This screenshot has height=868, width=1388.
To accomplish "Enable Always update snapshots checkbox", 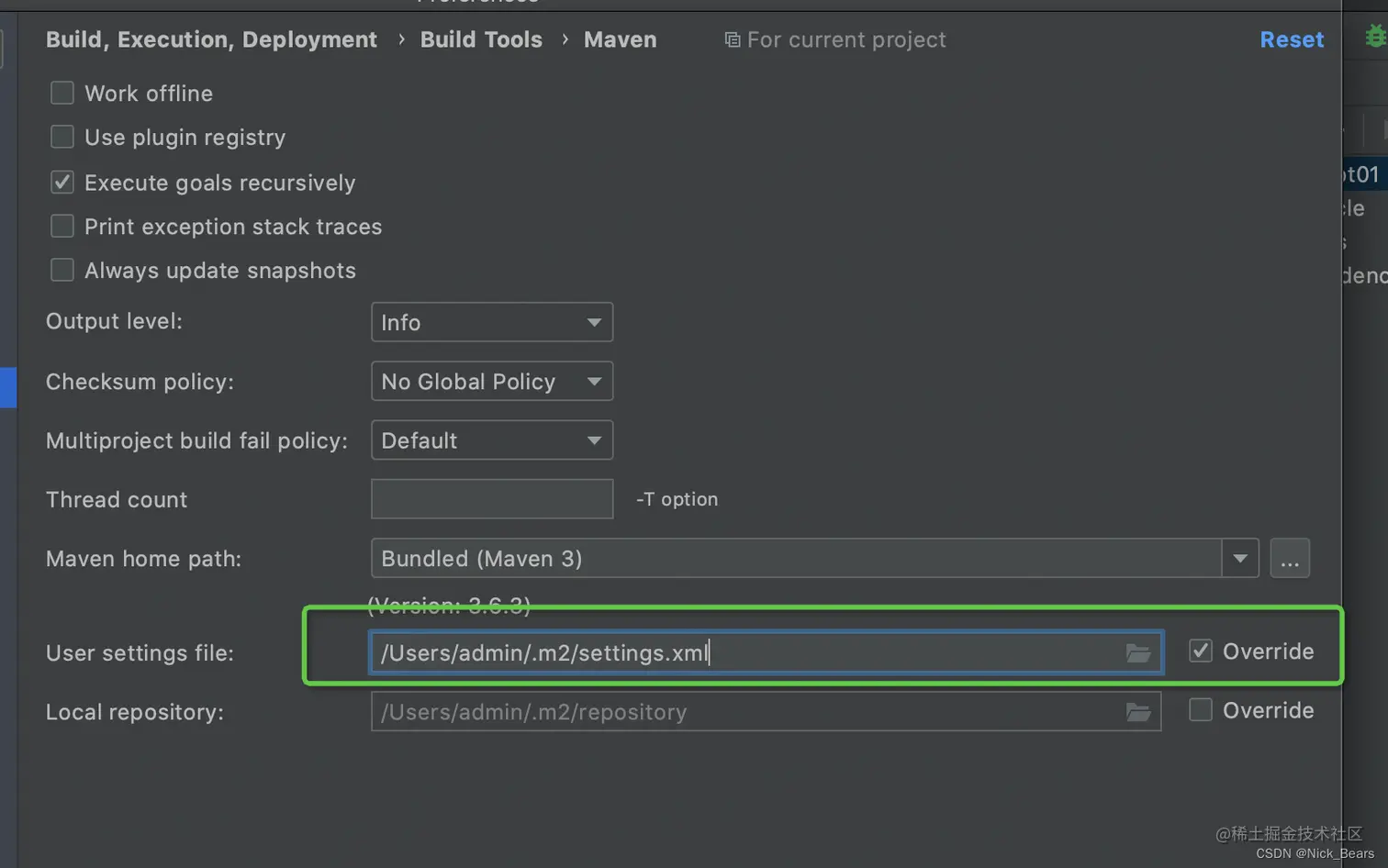I will point(62,270).
